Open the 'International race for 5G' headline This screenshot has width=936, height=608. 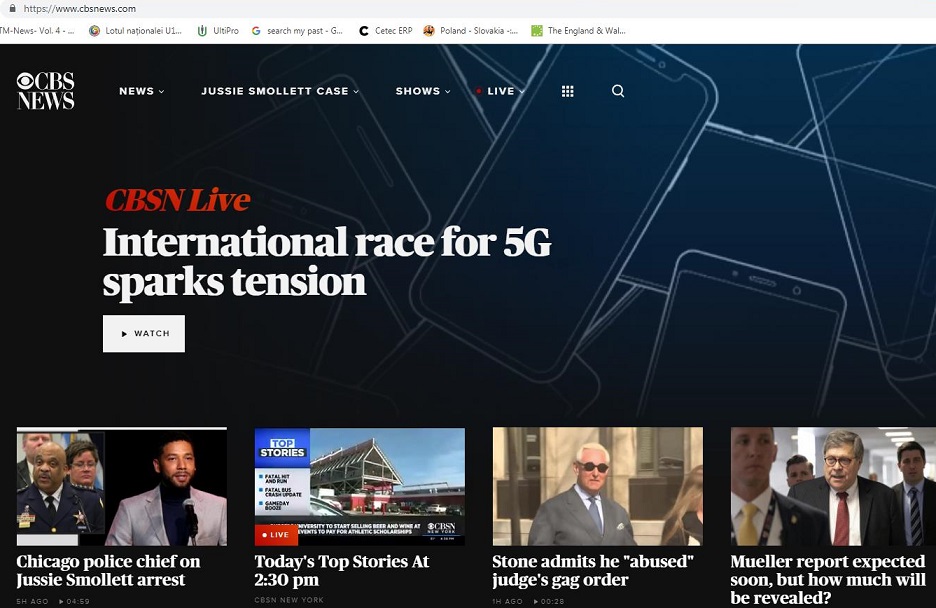(x=327, y=261)
